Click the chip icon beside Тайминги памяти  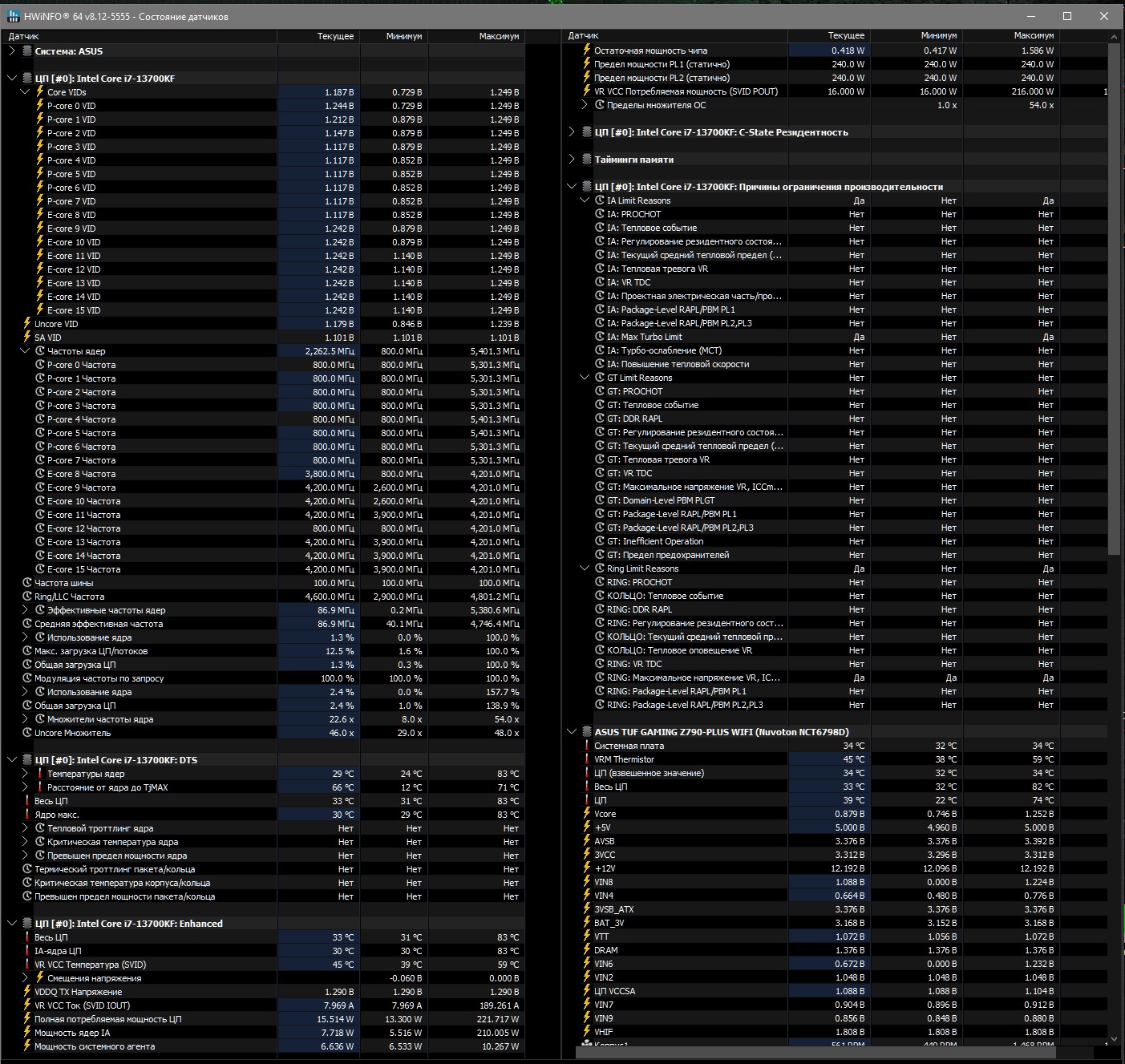(587, 160)
